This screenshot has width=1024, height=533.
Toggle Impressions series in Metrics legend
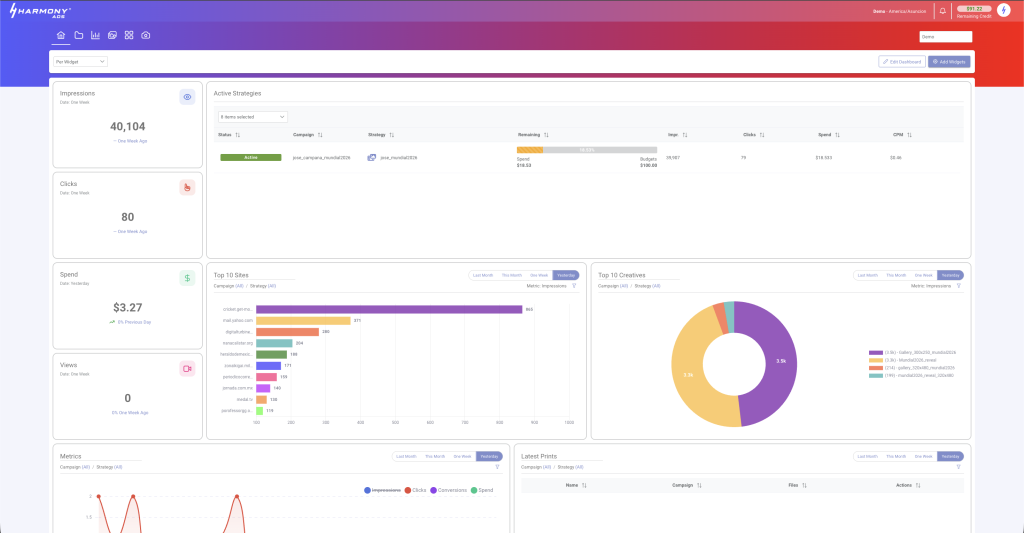(x=382, y=490)
